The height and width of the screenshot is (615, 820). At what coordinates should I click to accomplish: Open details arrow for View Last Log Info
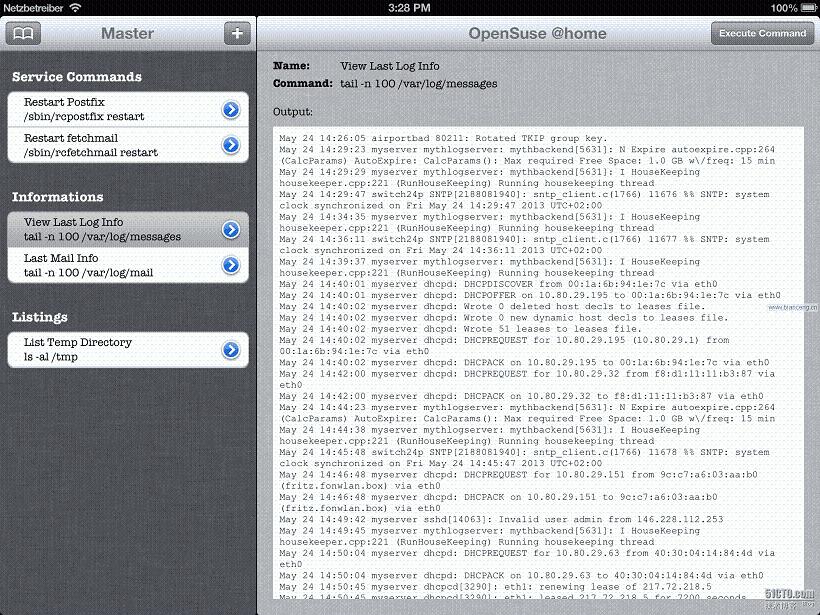(231, 229)
